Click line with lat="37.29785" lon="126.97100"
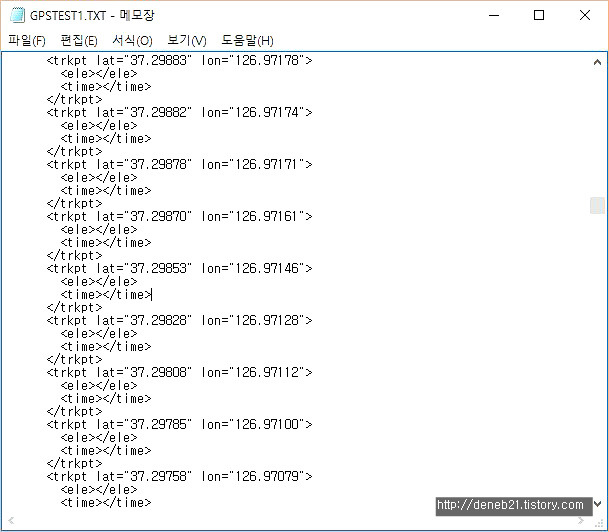 179,425
